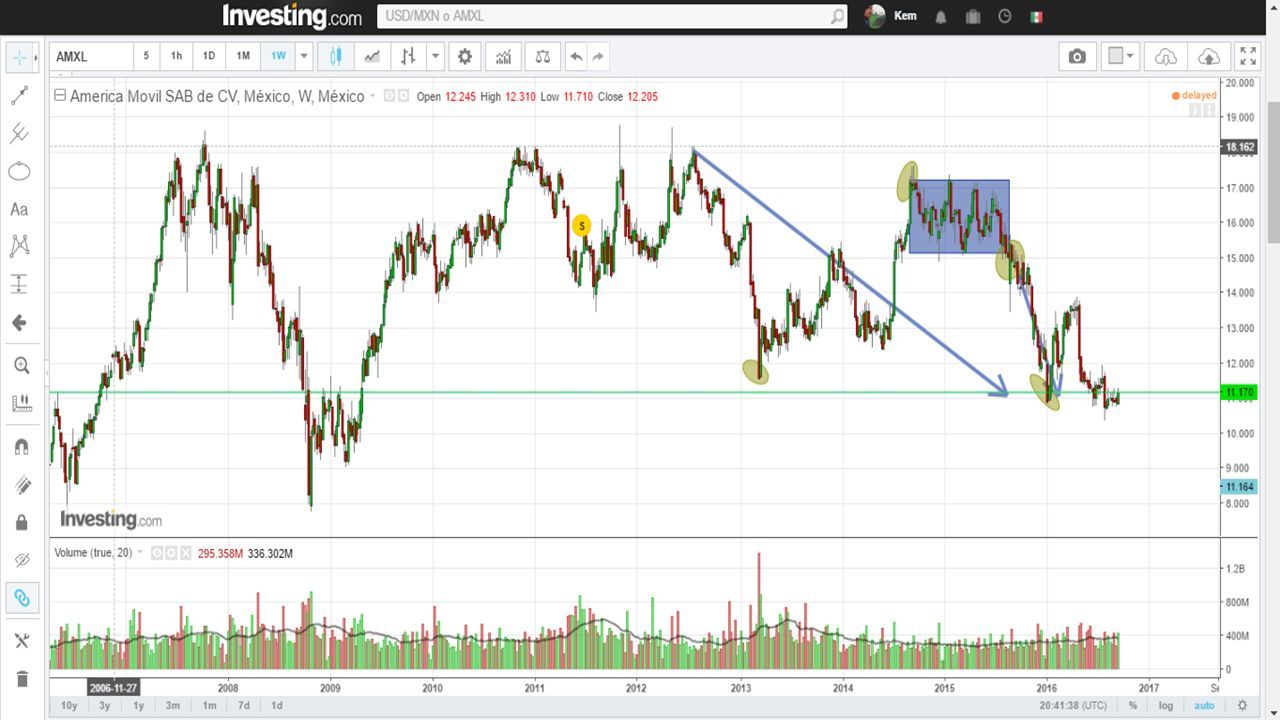Set time range to 1y
Viewport: 1280px width, 720px height.
coord(139,705)
